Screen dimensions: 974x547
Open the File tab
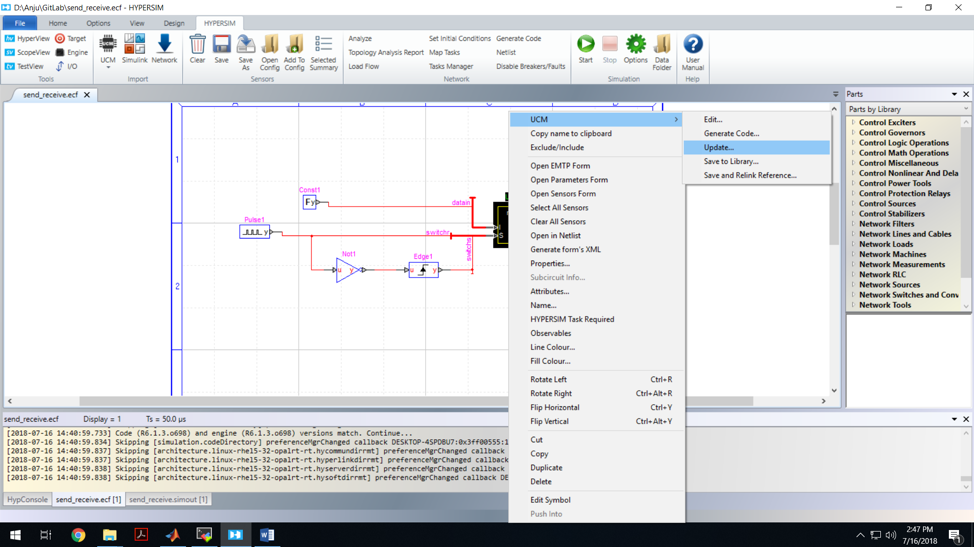(20, 23)
